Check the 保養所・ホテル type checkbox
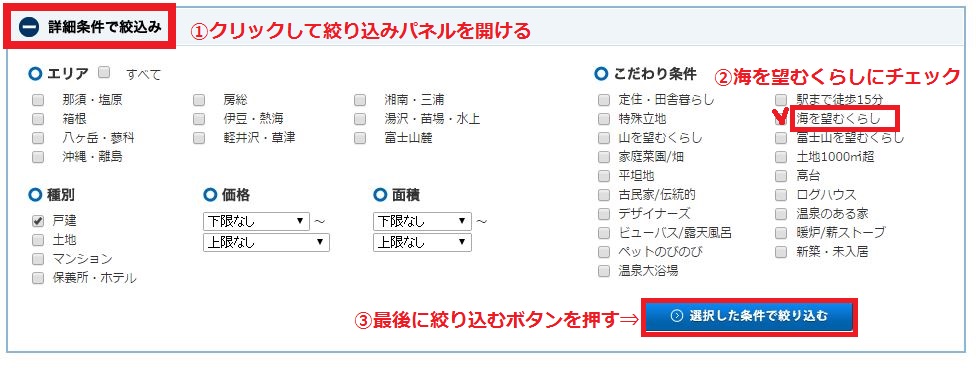976x377 pixels. pos(38,278)
